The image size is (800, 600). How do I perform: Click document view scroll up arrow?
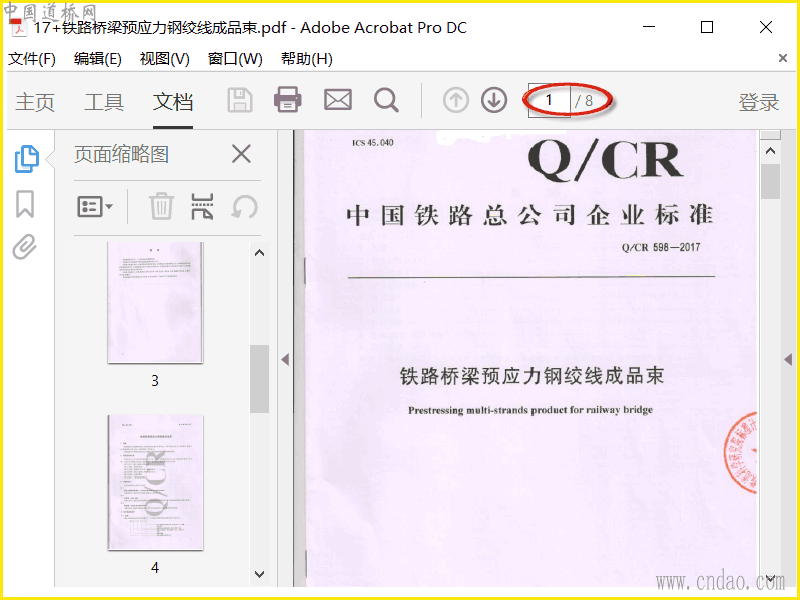[770, 151]
